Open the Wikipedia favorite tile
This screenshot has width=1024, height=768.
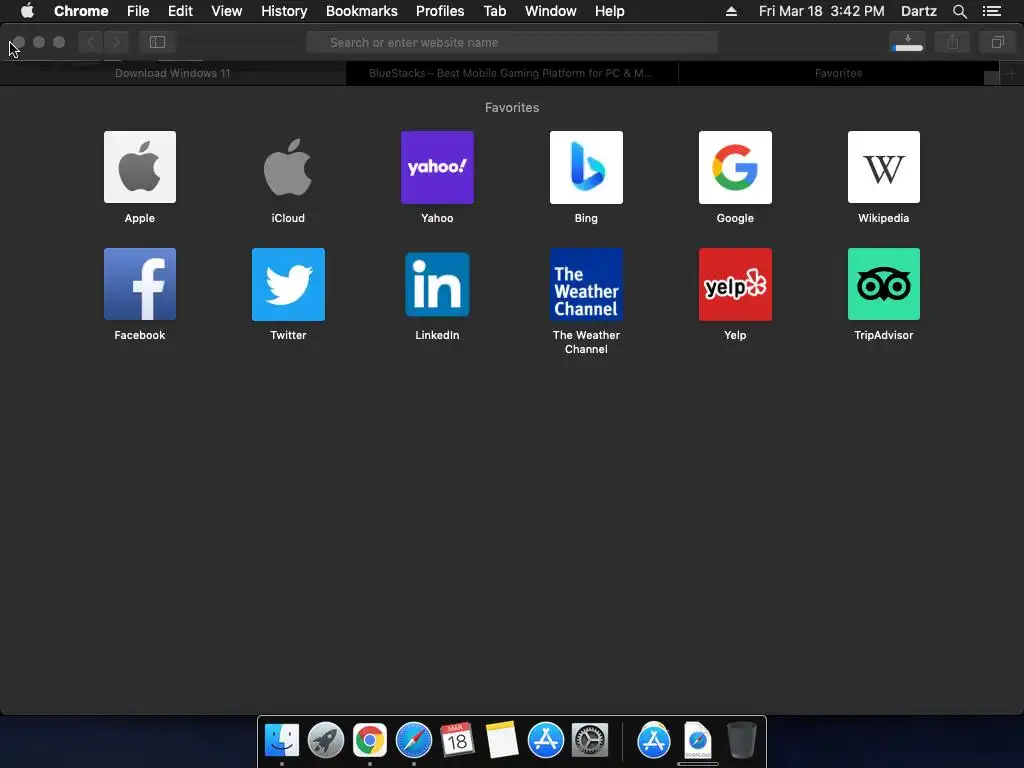coord(884,167)
